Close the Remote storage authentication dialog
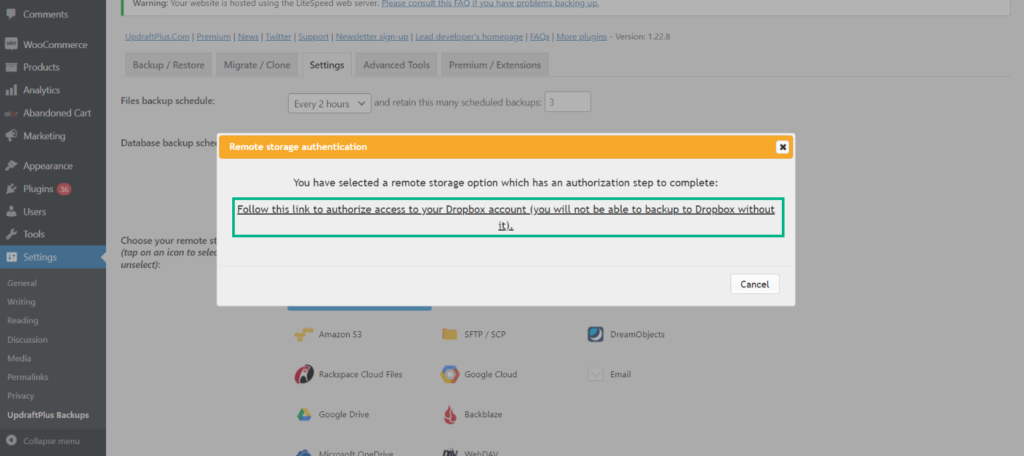1024x456 pixels. pyautogui.click(x=782, y=147)
